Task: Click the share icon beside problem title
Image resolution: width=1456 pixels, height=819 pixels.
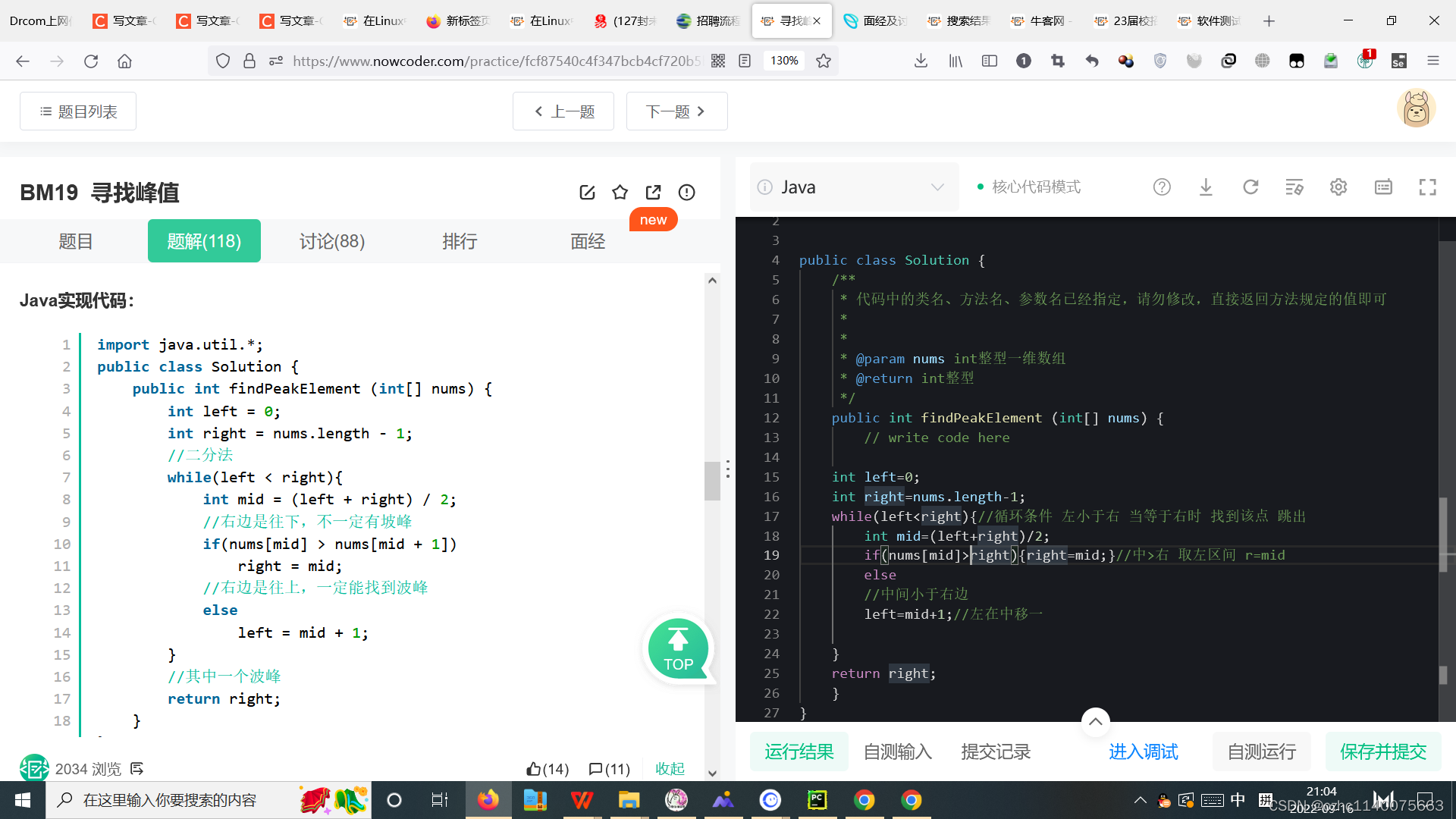Action: click(x=653, y=193)
